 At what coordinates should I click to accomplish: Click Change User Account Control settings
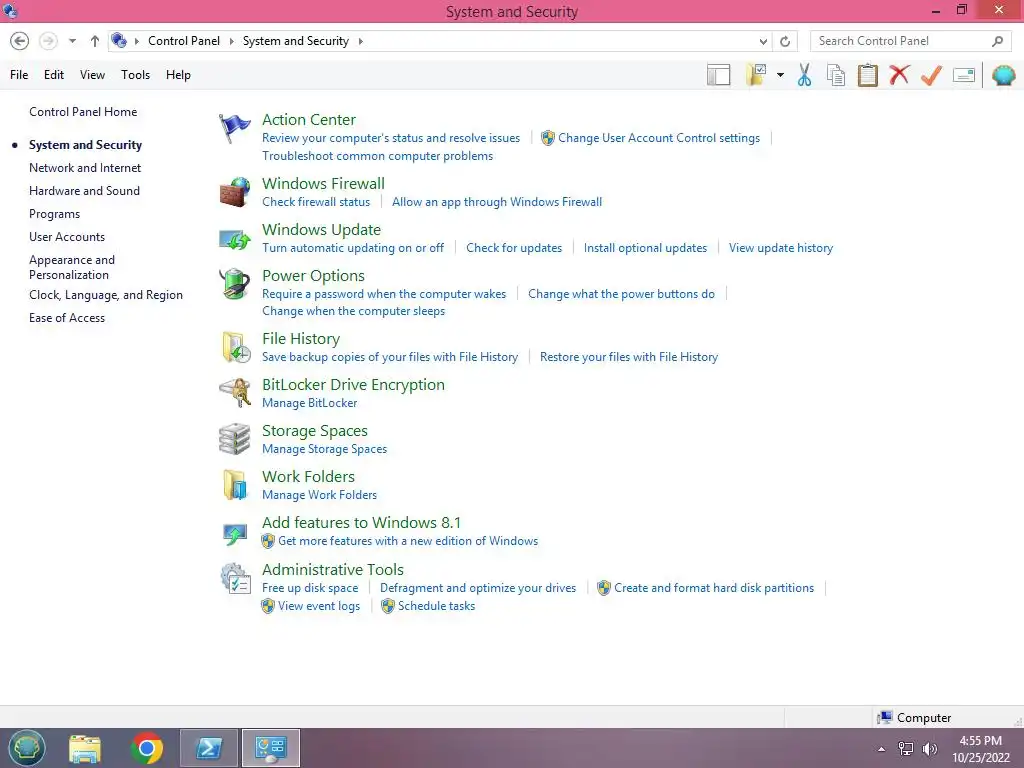coord(659,138)
